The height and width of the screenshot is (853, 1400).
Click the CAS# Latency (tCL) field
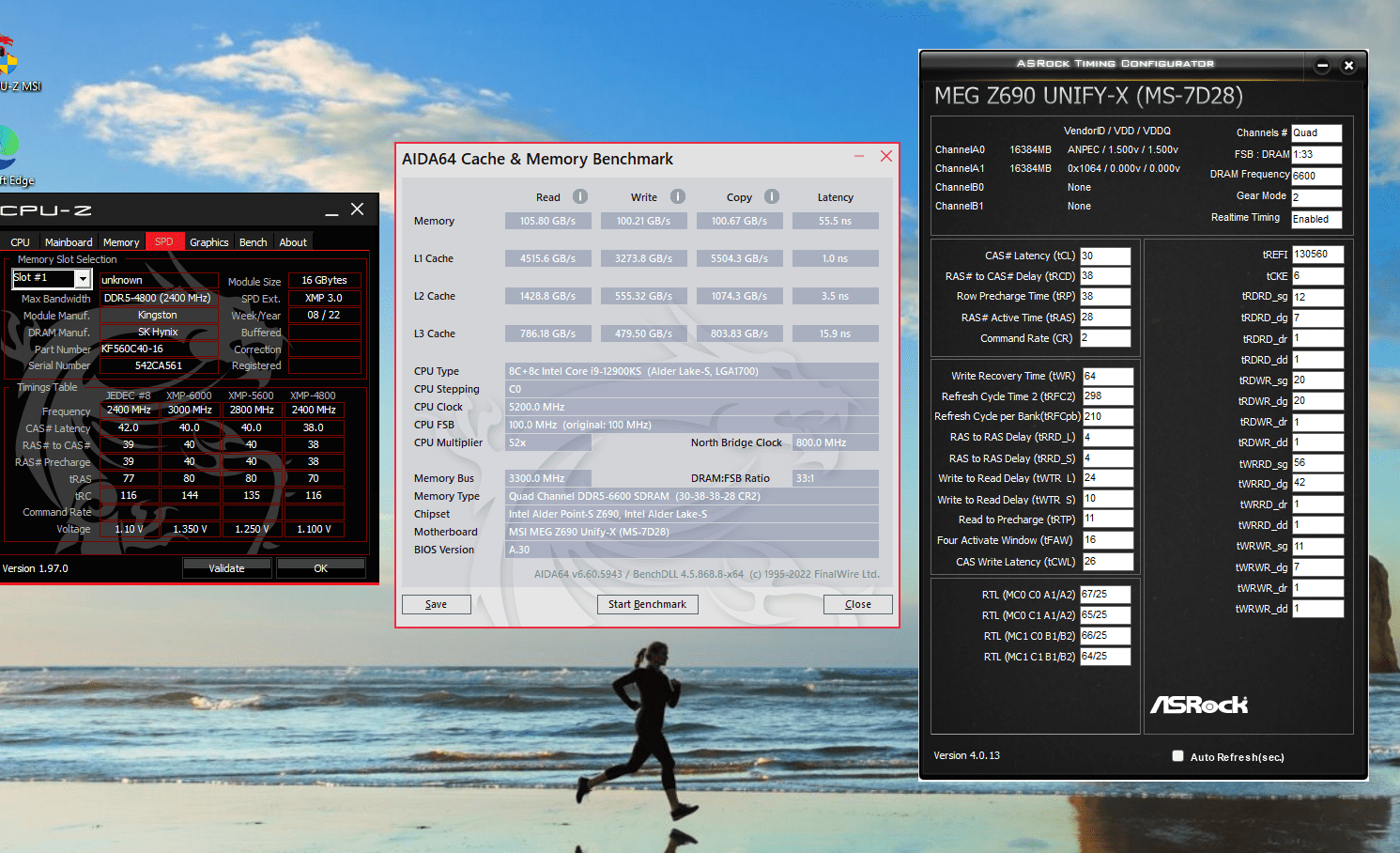pos(1105,256)
